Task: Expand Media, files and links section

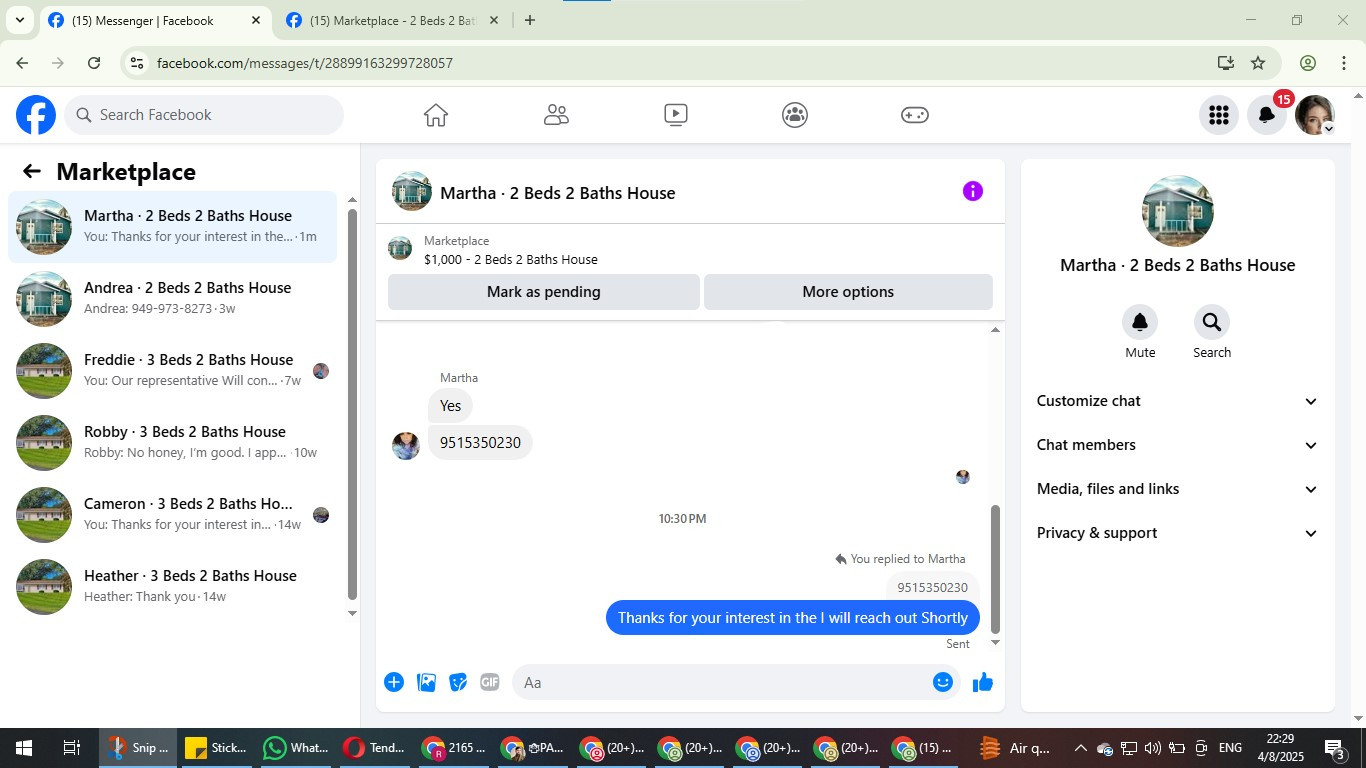Action: coord(1178,489)
